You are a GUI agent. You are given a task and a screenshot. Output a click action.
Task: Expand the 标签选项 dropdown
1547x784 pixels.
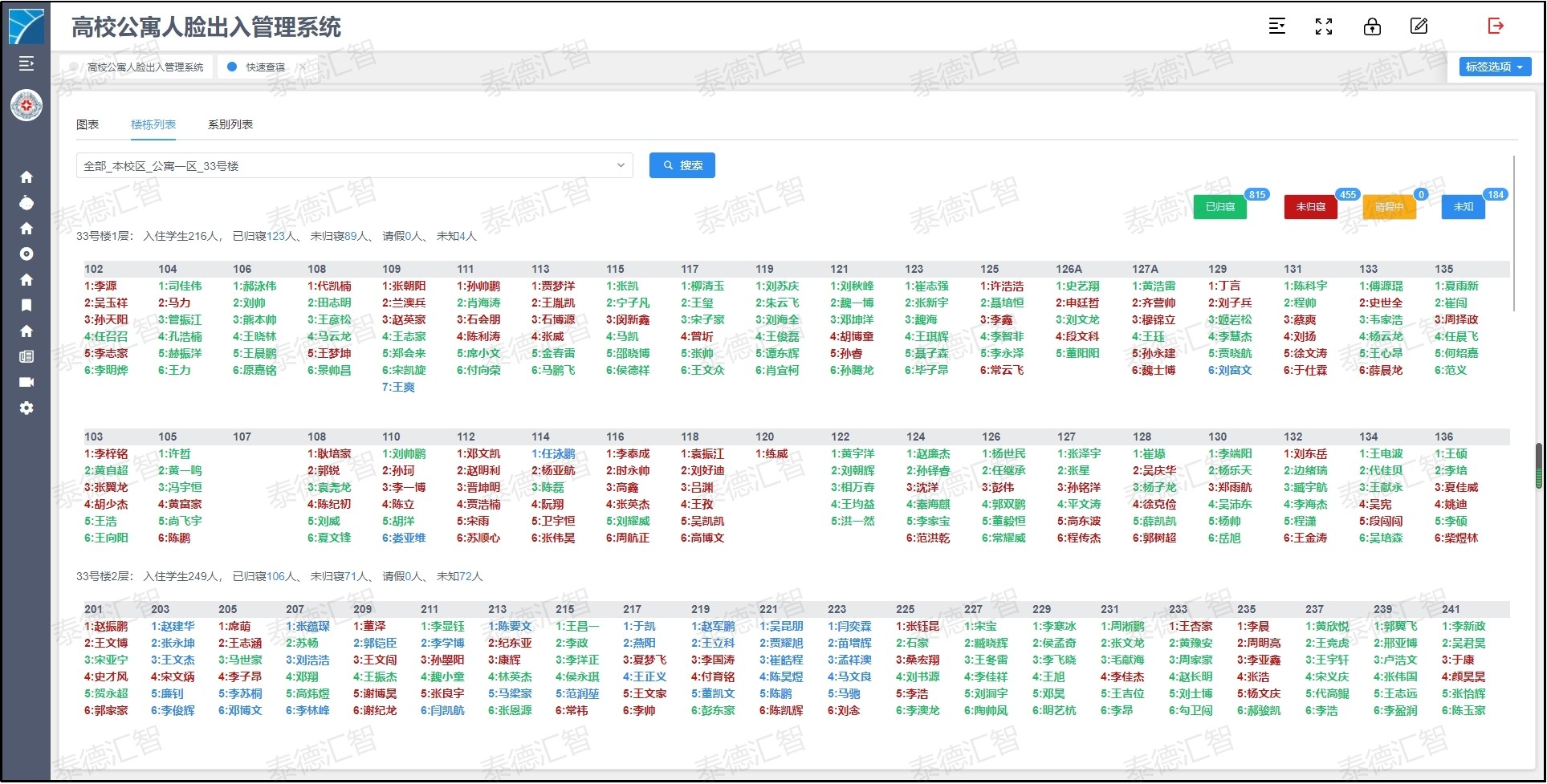coord(1494,67)
